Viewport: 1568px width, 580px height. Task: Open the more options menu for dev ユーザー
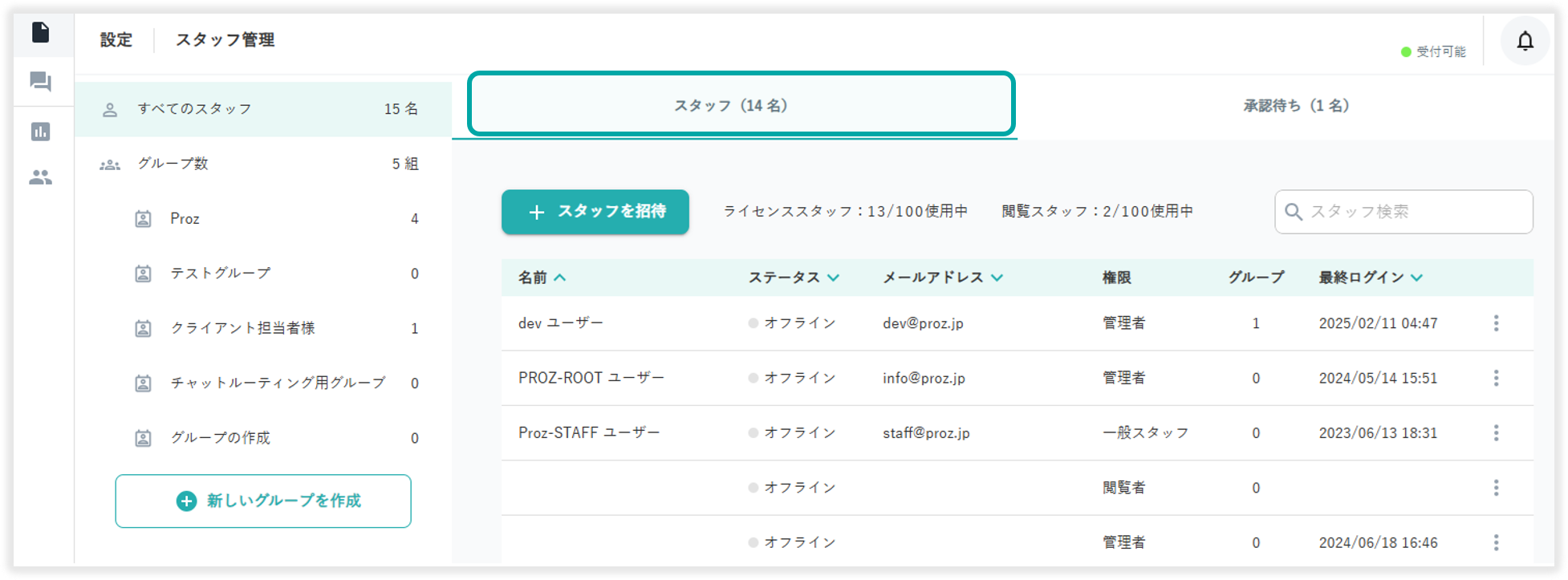tap(1496, 323)
